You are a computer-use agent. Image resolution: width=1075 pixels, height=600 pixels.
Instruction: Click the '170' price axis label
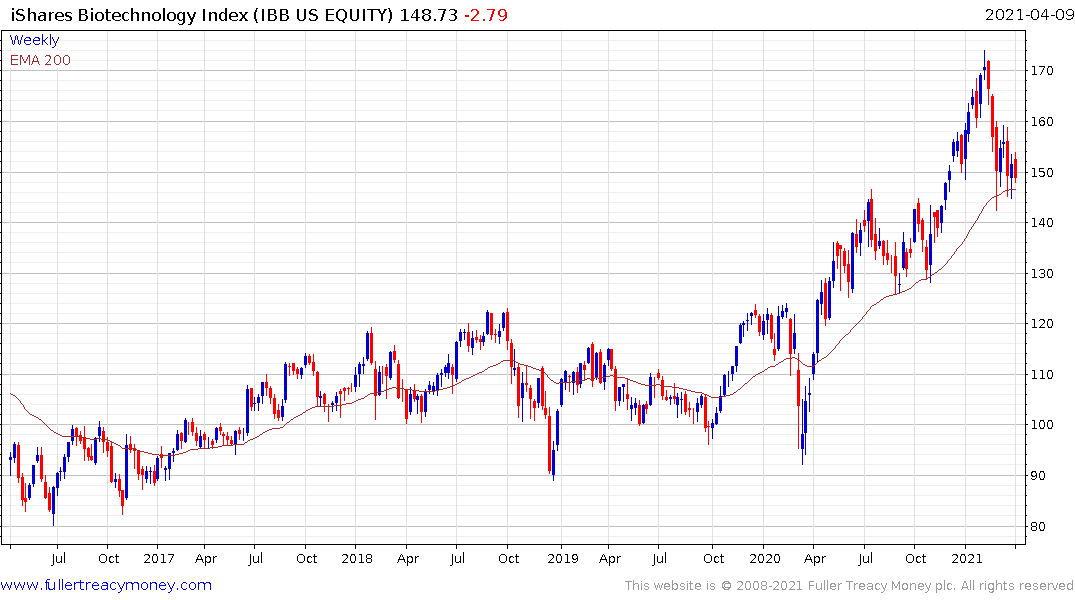coord(1042,71)
